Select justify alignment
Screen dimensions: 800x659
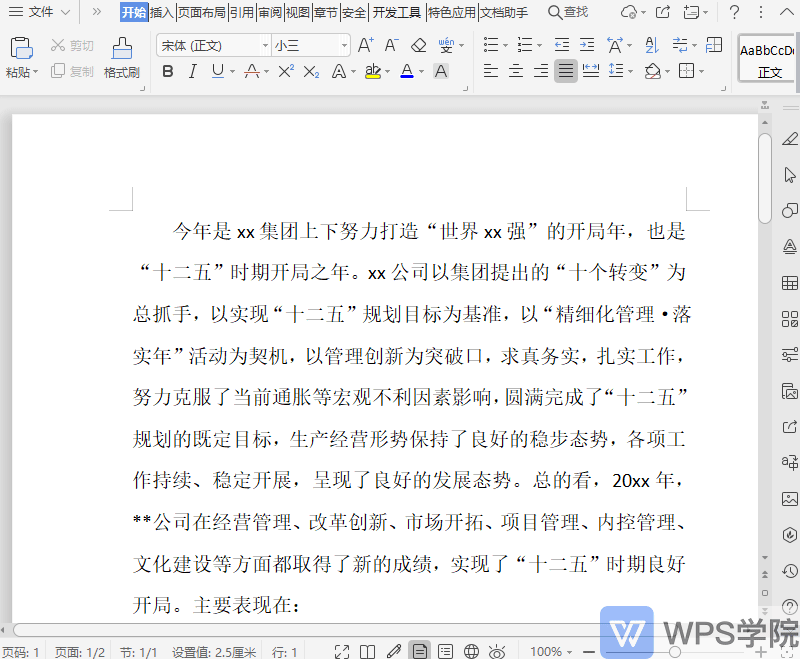tap(566, 71)
